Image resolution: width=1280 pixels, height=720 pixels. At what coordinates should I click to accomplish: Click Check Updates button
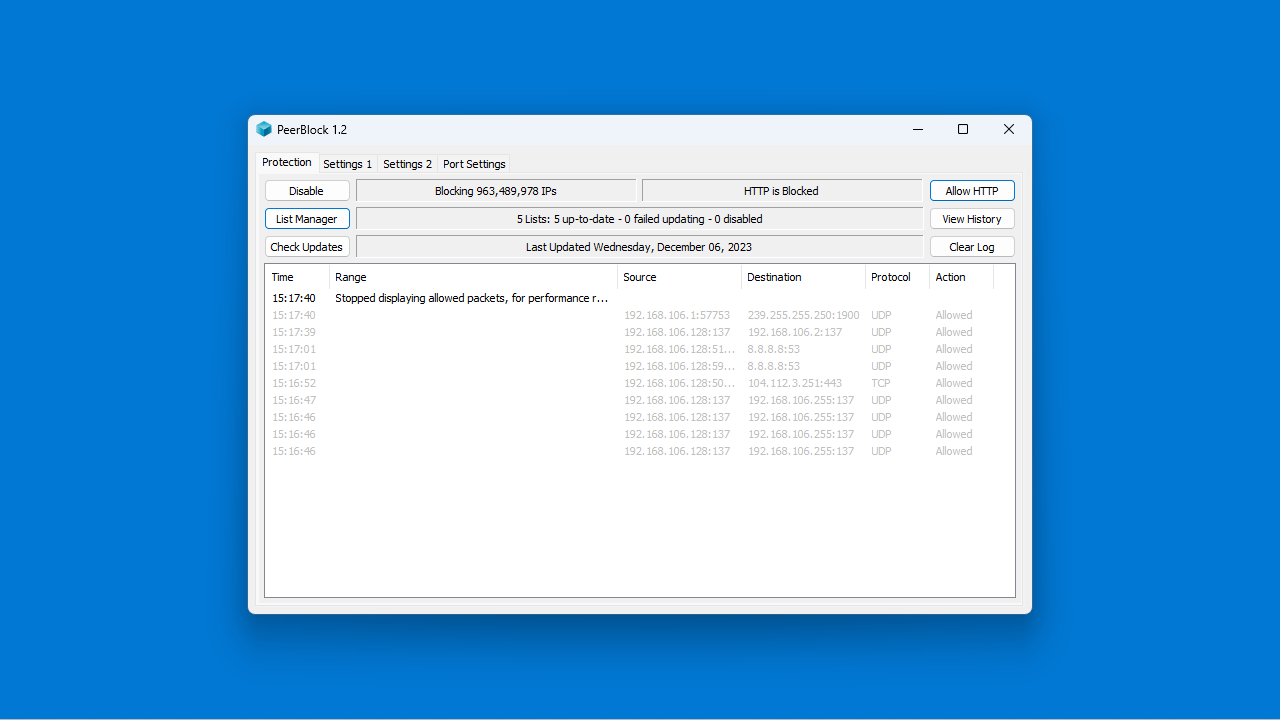tap(307, 247)
